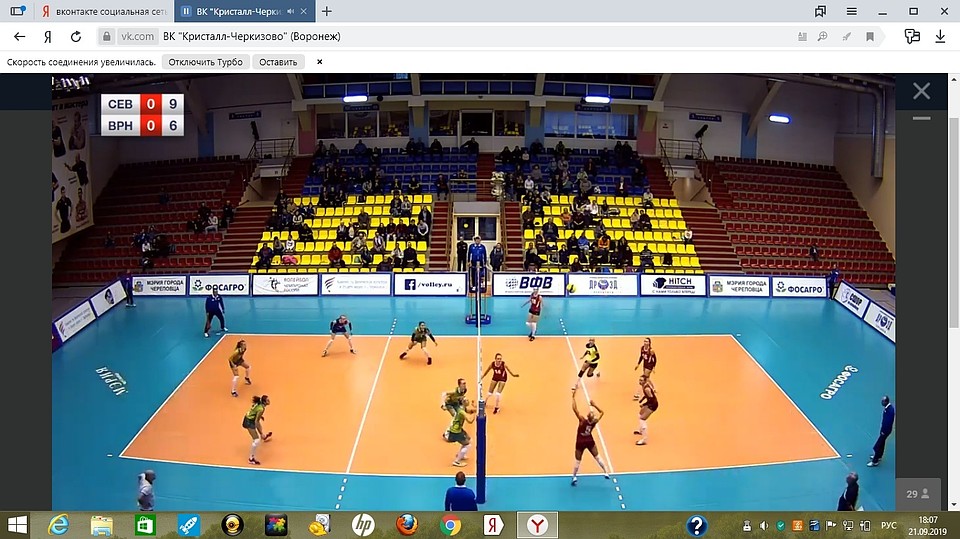Open Action Center flag tray icon
This screenshot has height=539, width=960.
pos(831,526)
